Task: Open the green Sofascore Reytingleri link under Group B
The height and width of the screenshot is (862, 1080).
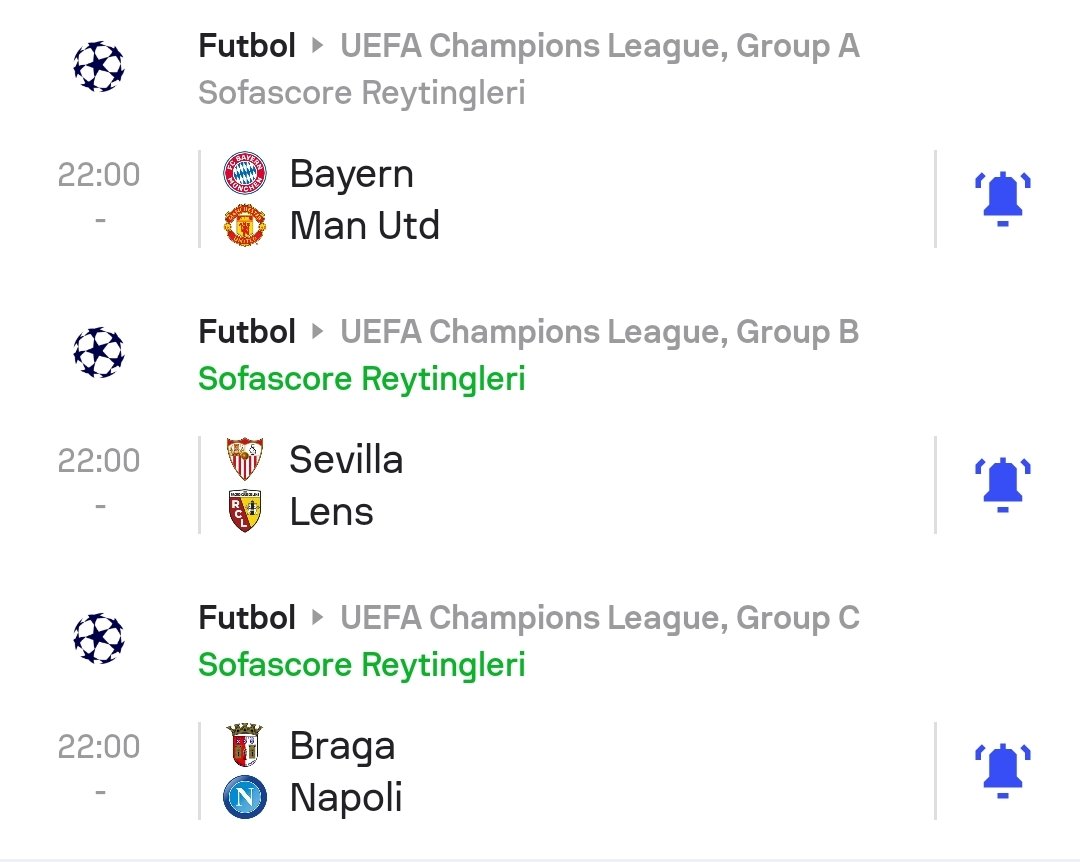Action: click(361, 379)
